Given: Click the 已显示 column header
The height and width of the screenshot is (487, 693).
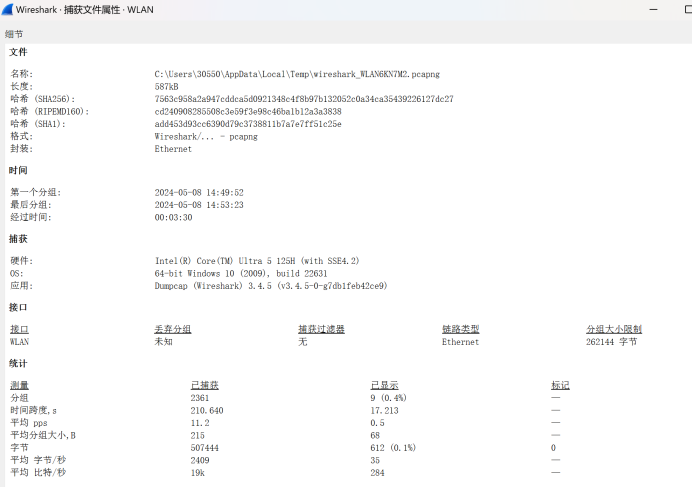Looking at the screenshot, I should (x=385, y=385).
